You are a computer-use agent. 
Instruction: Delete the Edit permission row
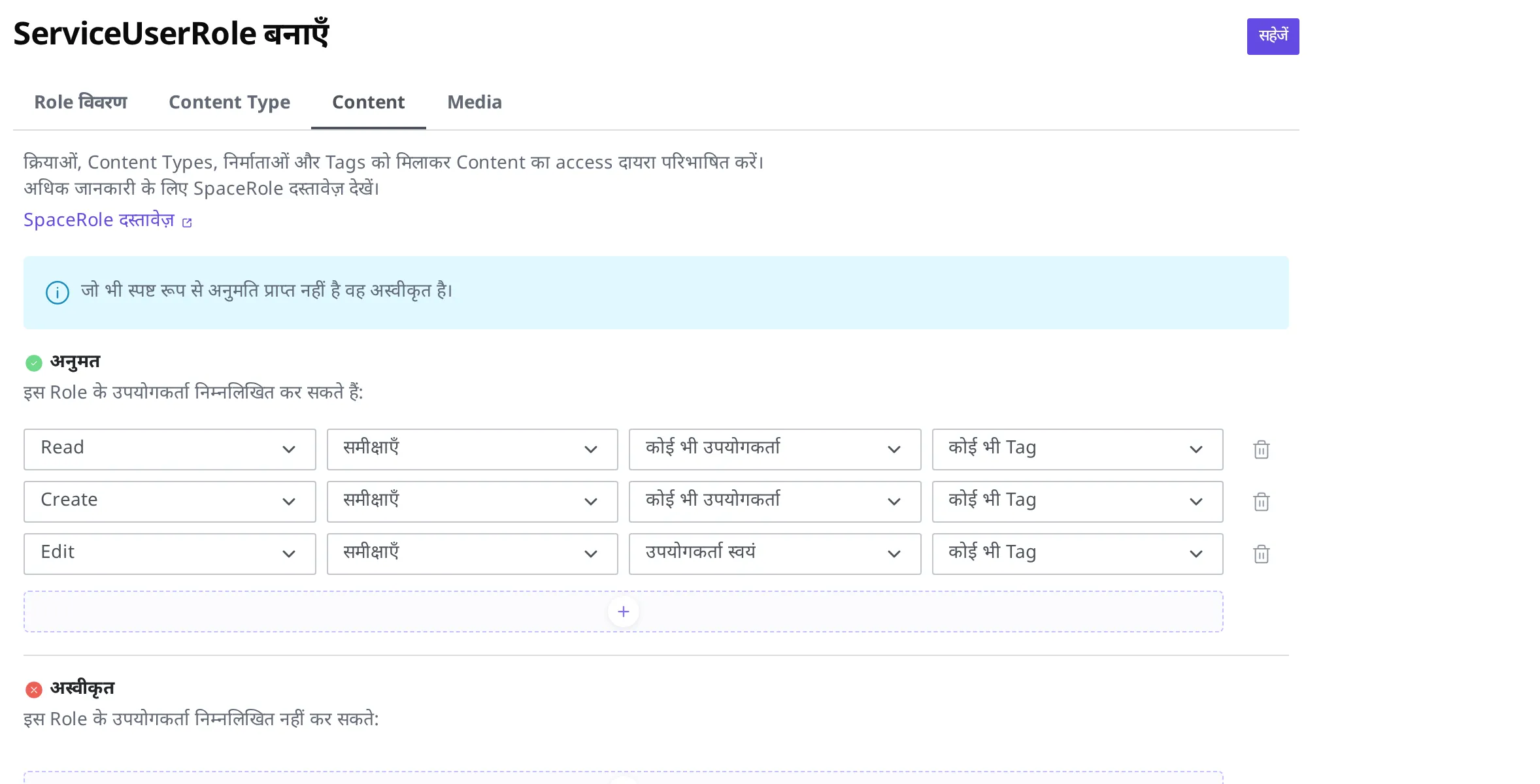click(1261, 554)
